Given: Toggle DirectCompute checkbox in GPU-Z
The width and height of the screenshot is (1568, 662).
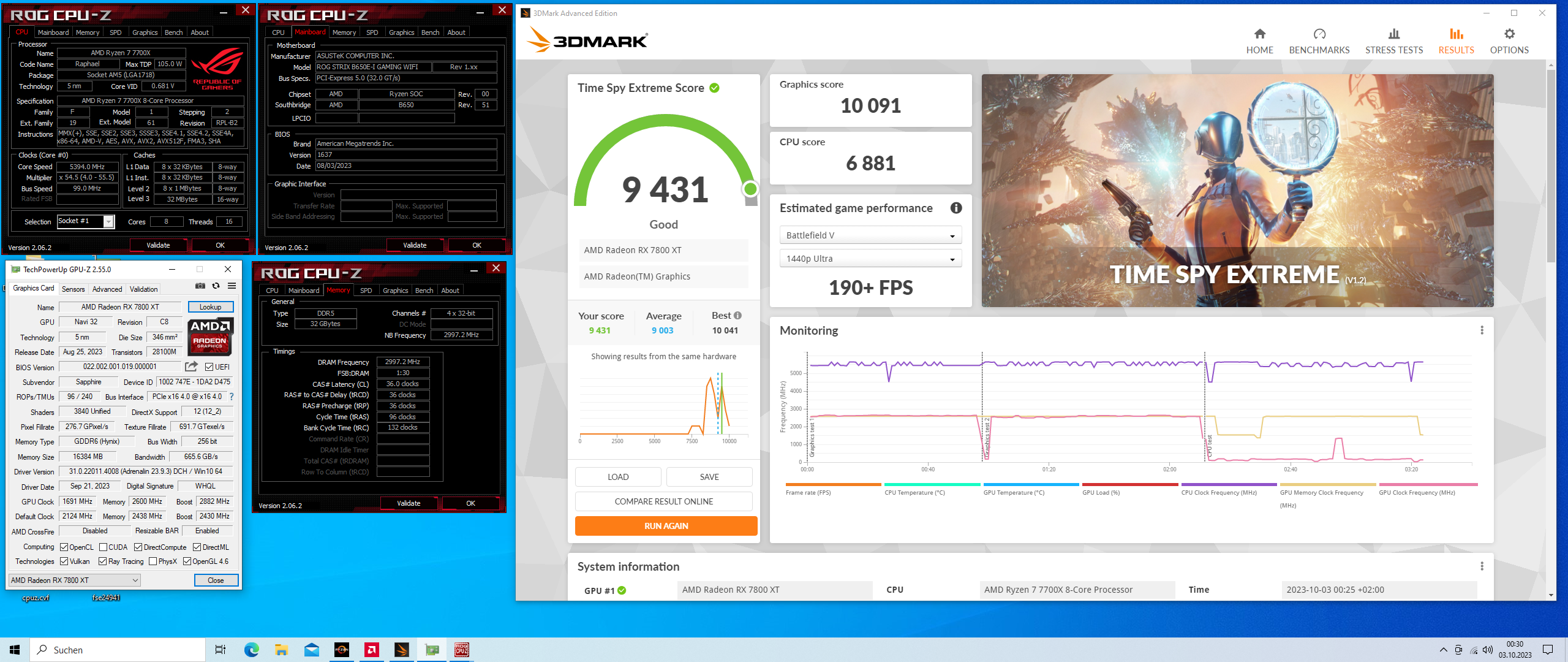Looking at the screenshot, I should click(x=138, y=547).
